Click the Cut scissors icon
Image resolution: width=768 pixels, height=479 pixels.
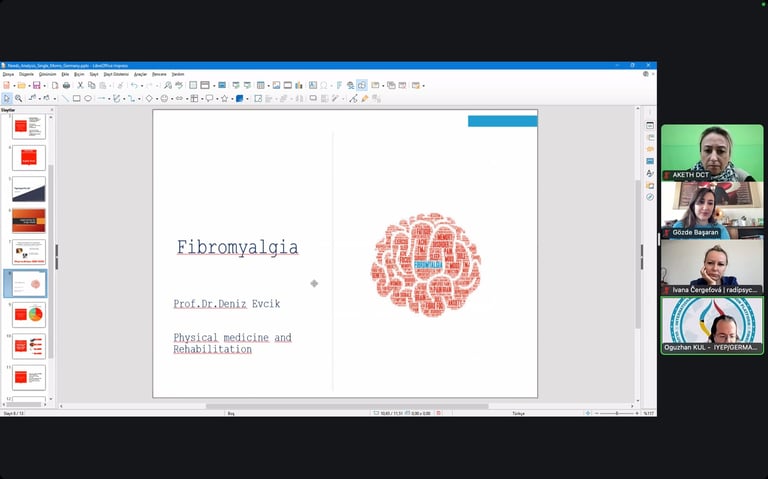coord(80,85)
